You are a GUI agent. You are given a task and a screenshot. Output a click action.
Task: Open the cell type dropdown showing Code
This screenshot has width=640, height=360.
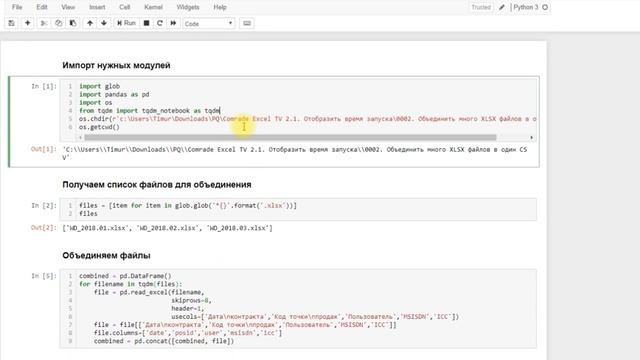coord(209,24)
